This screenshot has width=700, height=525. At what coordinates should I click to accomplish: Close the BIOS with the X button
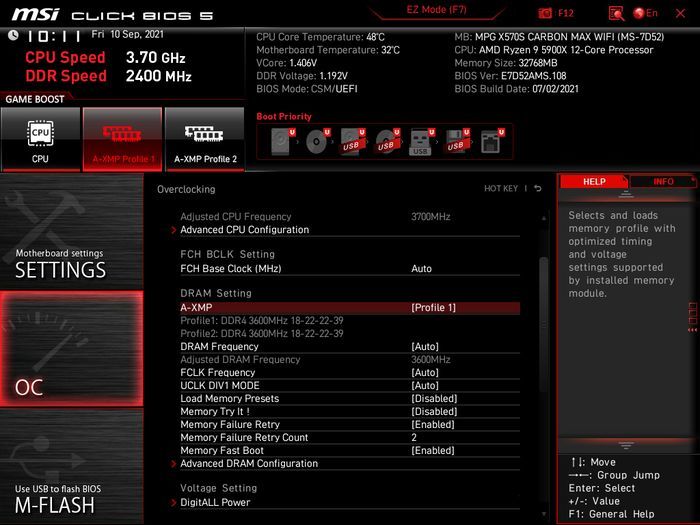pyautogui.click(x=680, y=13)
